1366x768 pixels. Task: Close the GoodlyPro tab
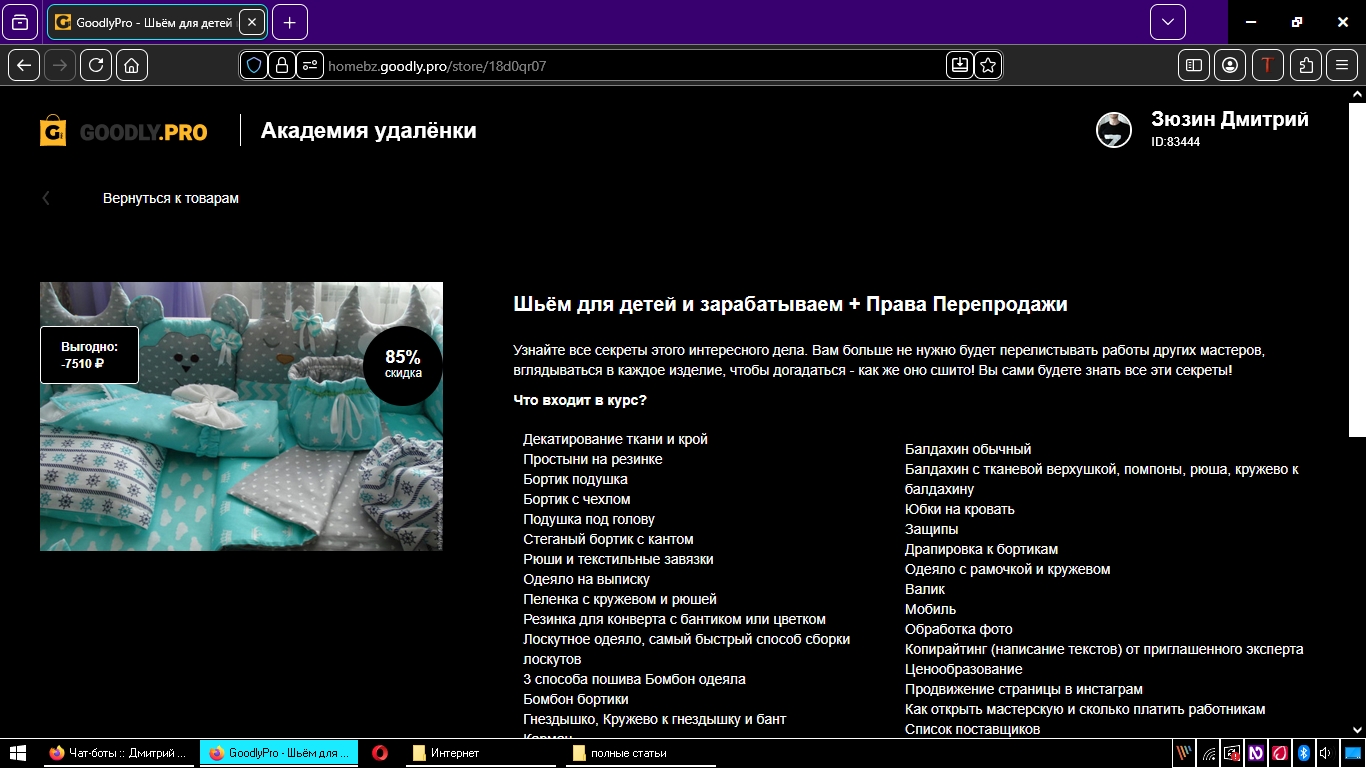251,22
